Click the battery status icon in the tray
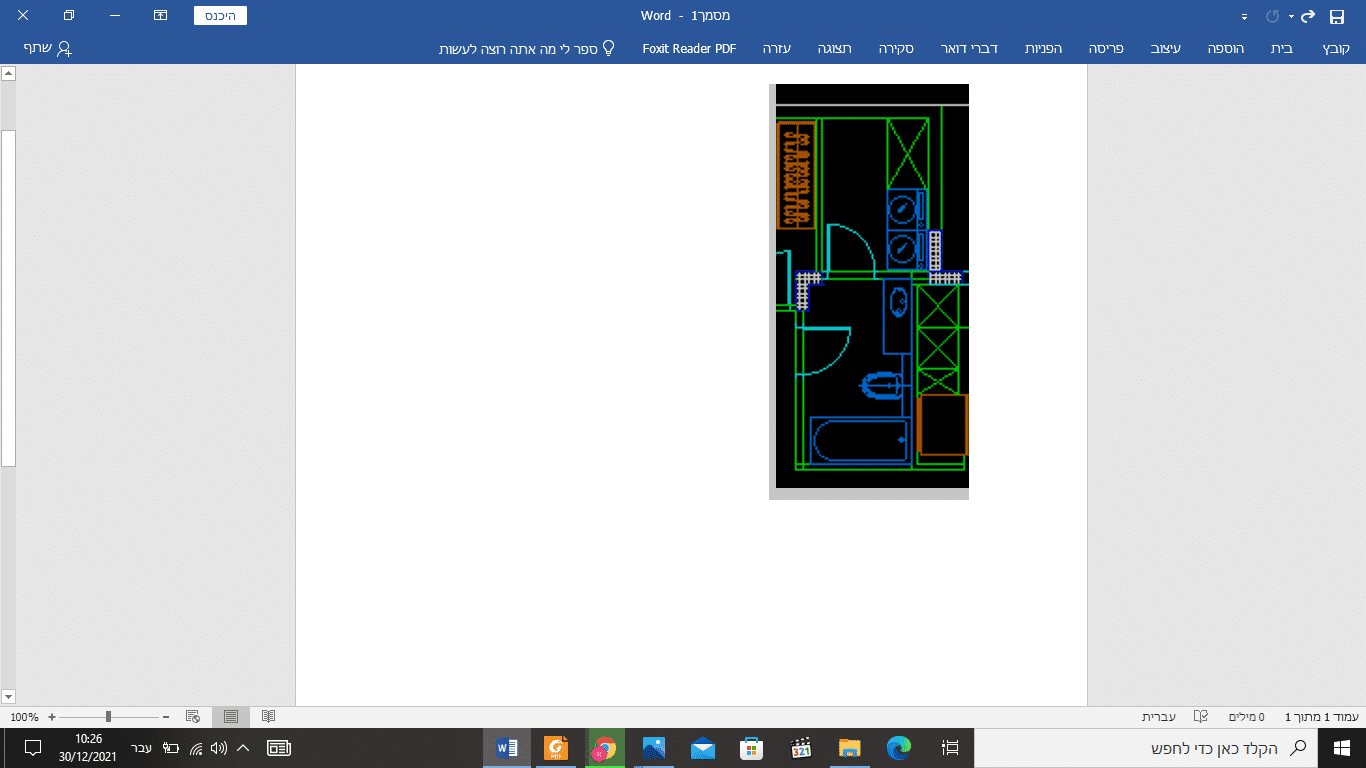 (x=171, y=748)
